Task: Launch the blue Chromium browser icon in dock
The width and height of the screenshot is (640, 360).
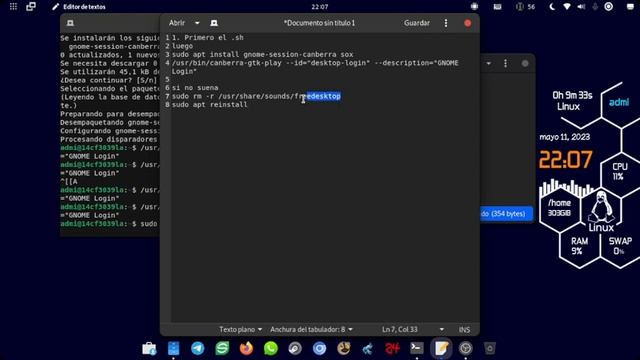Action: [319, 348]
